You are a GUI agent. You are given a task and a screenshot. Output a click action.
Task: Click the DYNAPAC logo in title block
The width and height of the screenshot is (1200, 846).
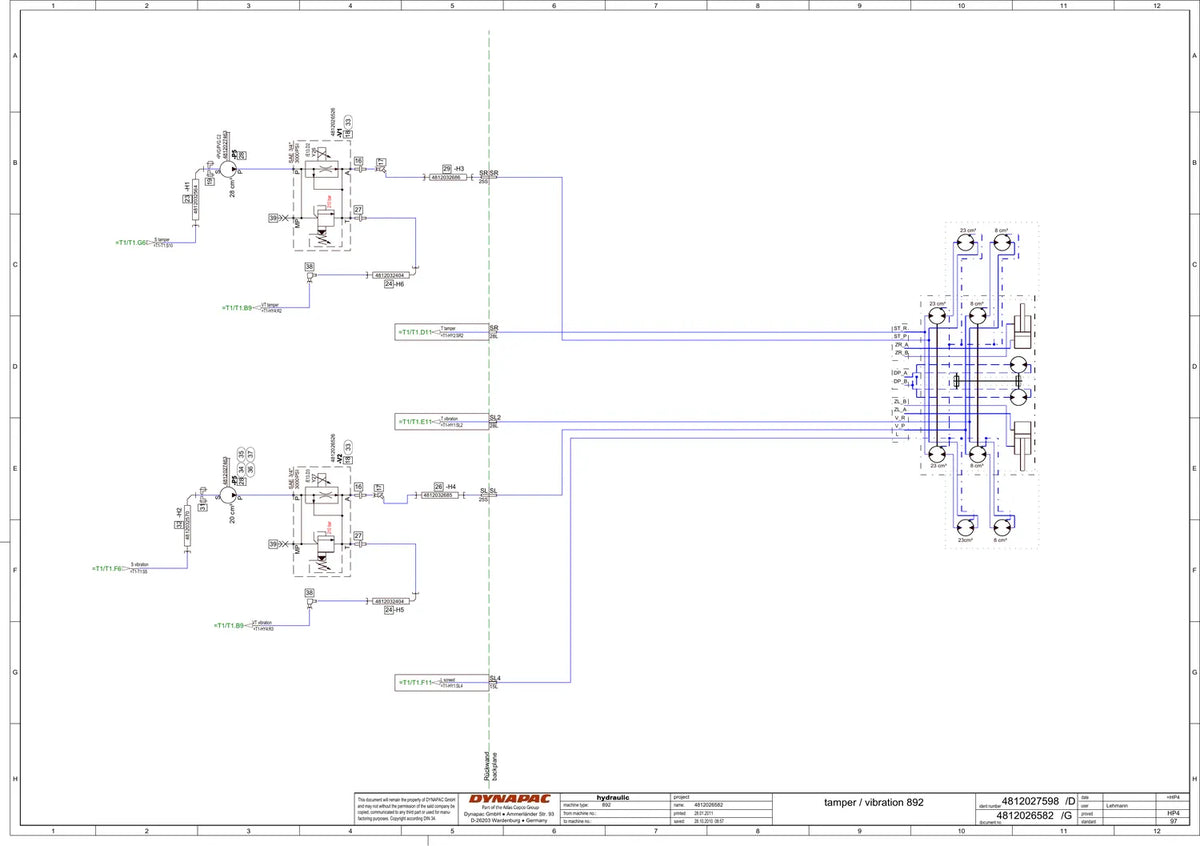(x=510, y=798)
